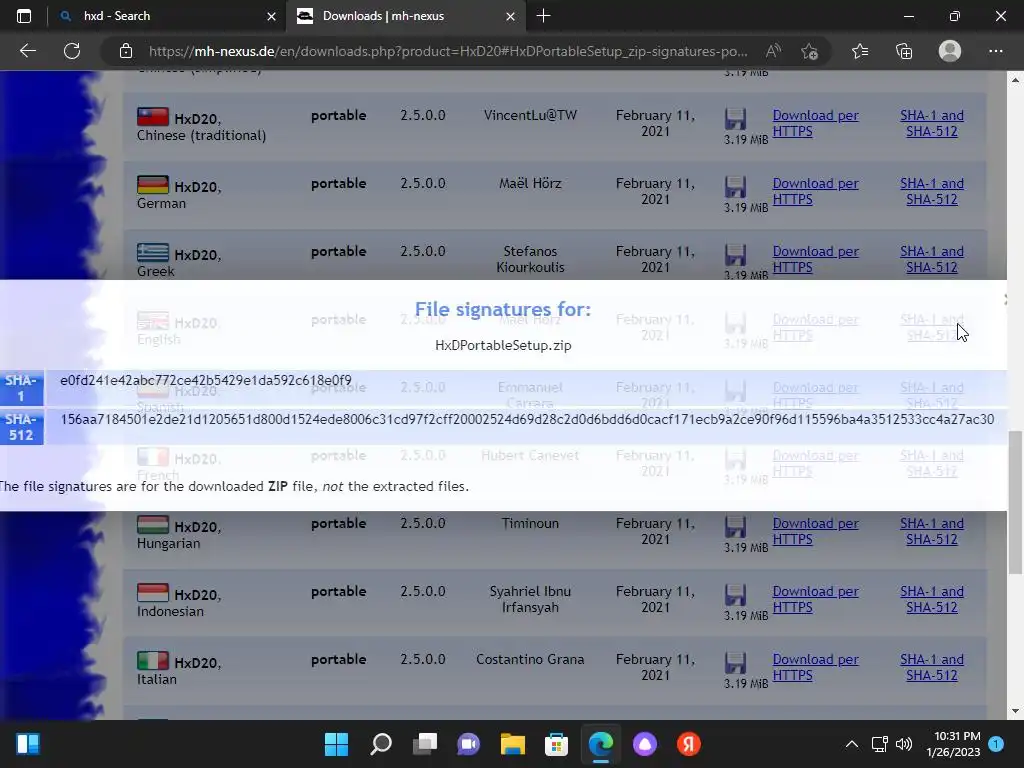Open Microsoft Store from taskbar
The height and width of the screenshot is (768, 1024).
[556, 744]
